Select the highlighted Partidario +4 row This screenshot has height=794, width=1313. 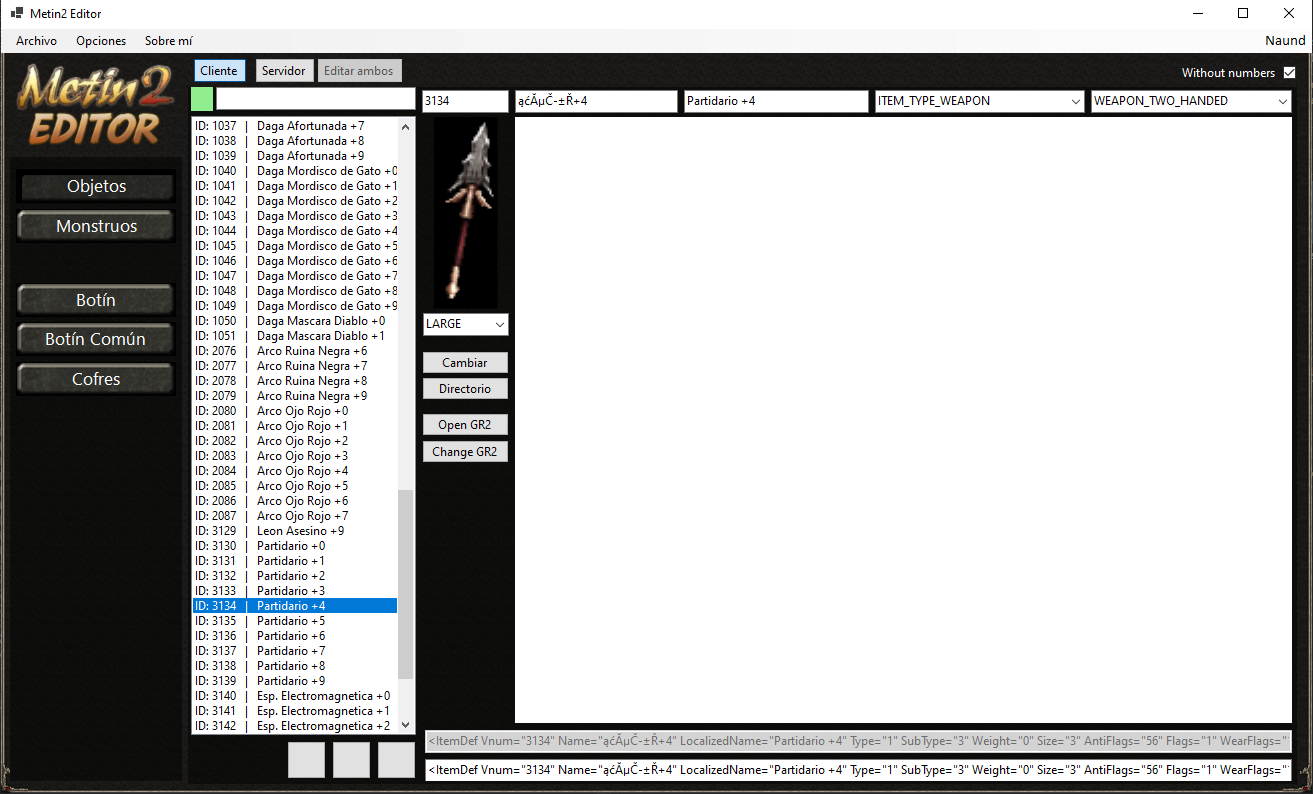coord(295,606)
